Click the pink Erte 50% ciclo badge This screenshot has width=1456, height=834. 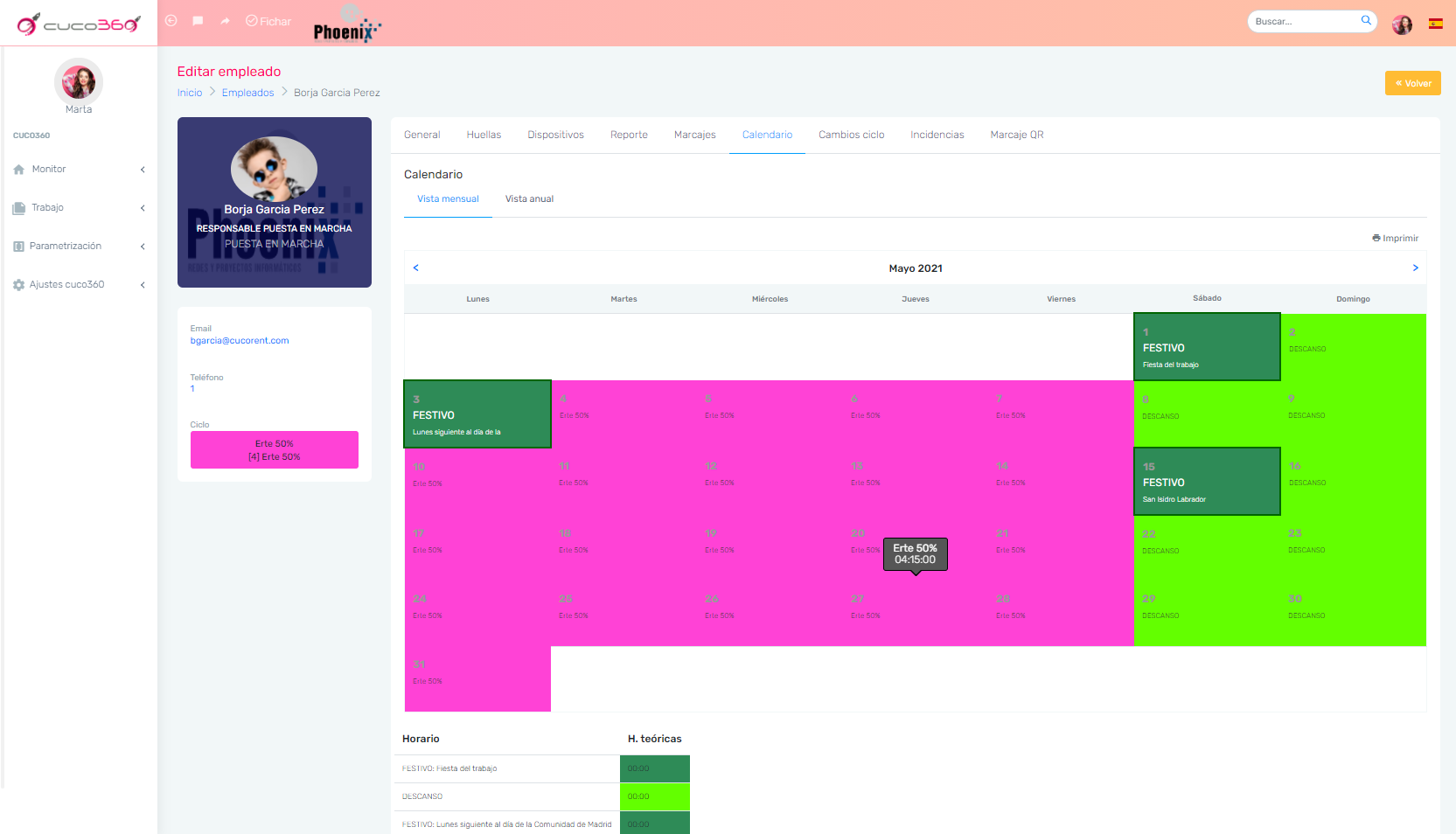[x=274, y=449]
